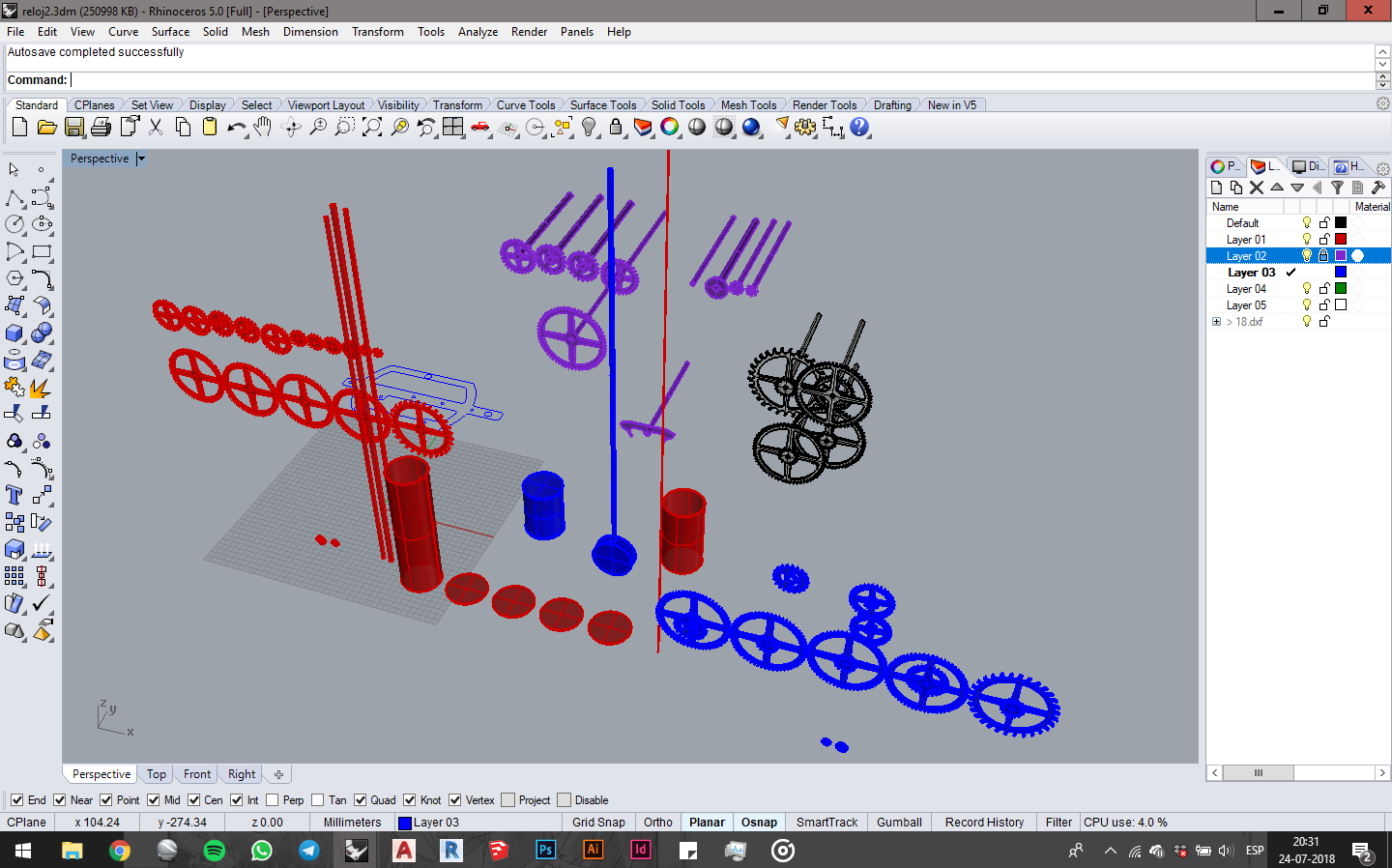
Task: Click the Open file folder icon
Action: 46,127
